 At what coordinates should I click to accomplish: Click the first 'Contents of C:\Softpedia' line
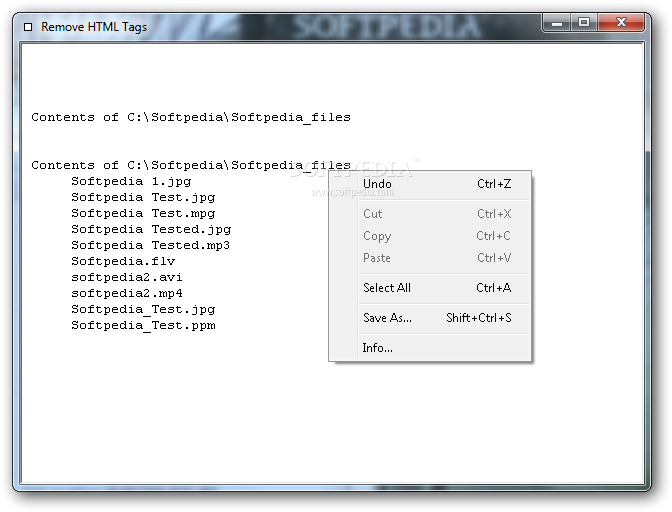tap(191, 117)
